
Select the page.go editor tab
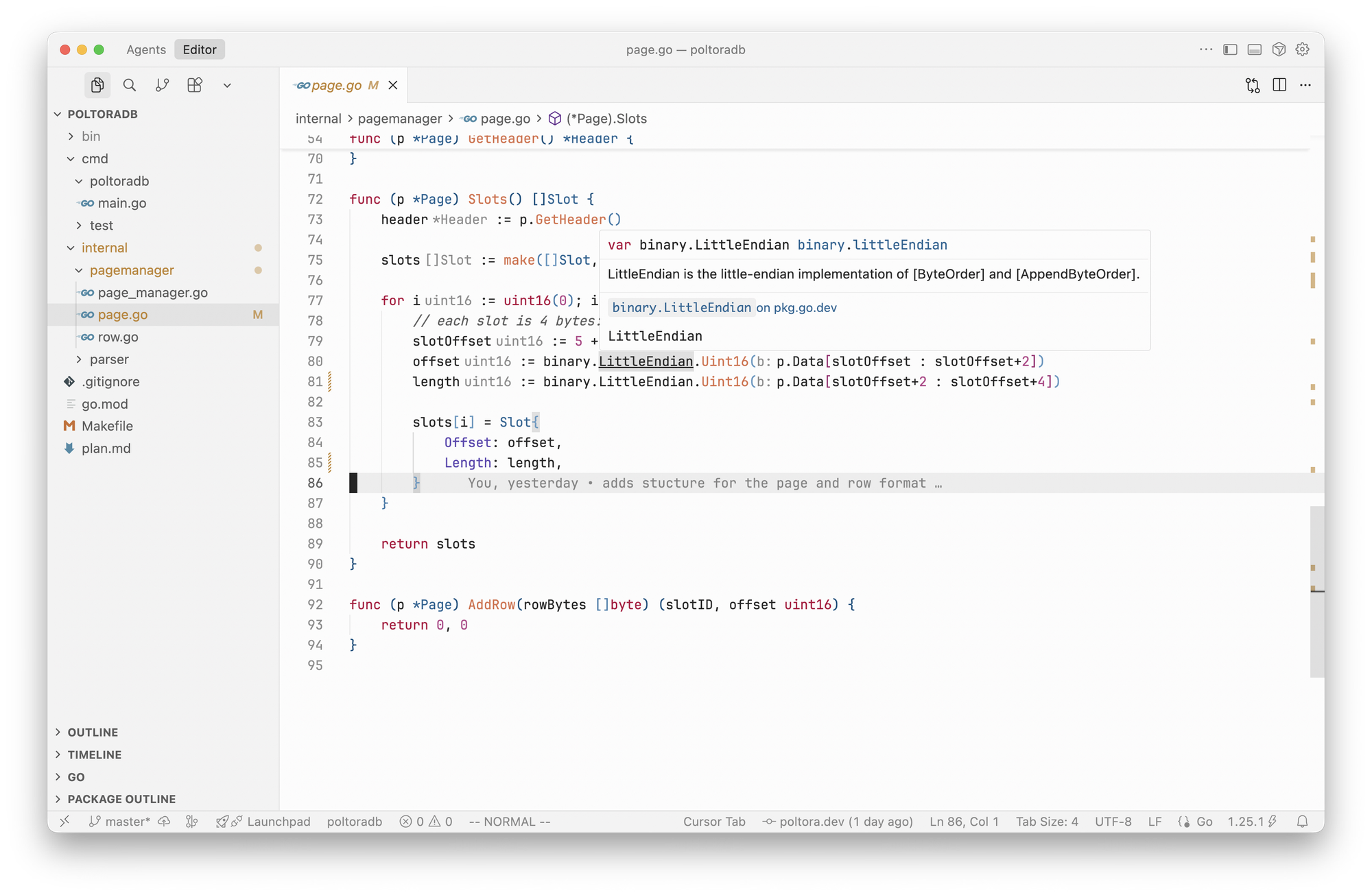[336, 85]
